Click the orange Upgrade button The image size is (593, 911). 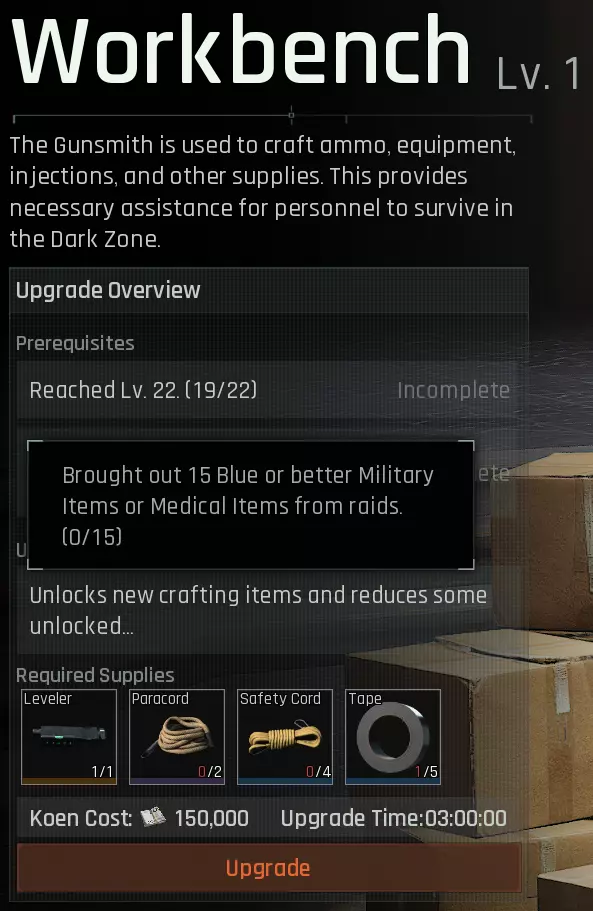[268, 868]
